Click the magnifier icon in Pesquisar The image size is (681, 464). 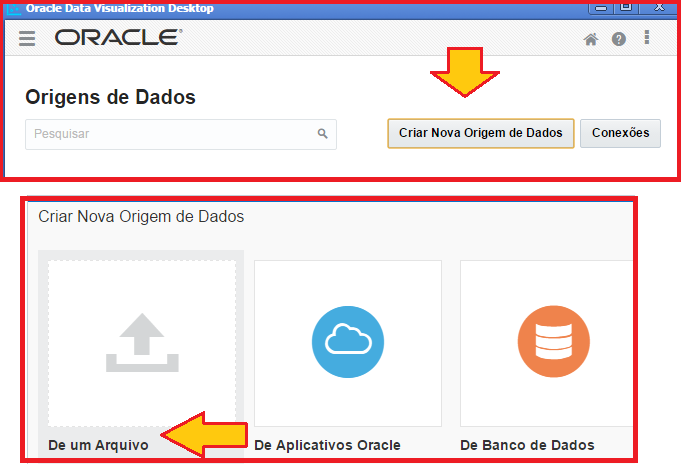322,133
